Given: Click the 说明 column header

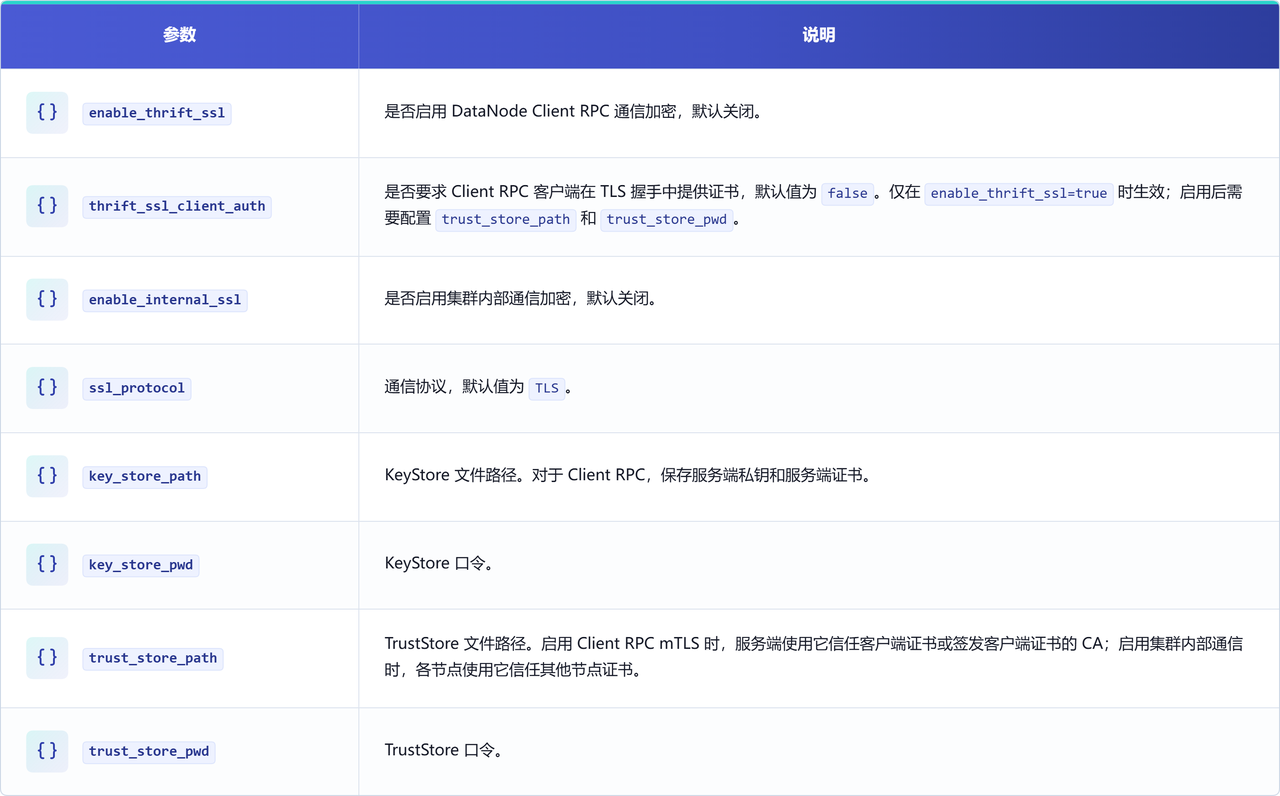Looking at the screenshot, I should click(x=819, y=35).
